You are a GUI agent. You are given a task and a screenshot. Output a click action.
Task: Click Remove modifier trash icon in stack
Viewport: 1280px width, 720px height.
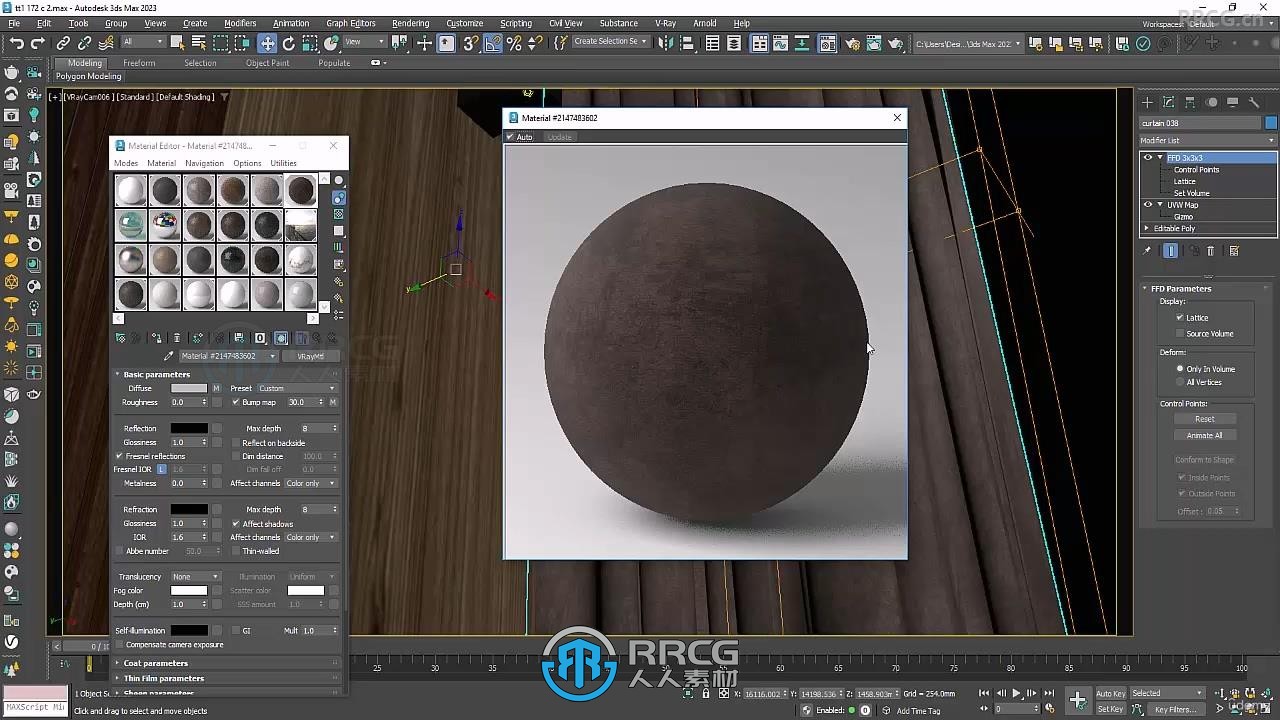click(x=1210, y=251)
